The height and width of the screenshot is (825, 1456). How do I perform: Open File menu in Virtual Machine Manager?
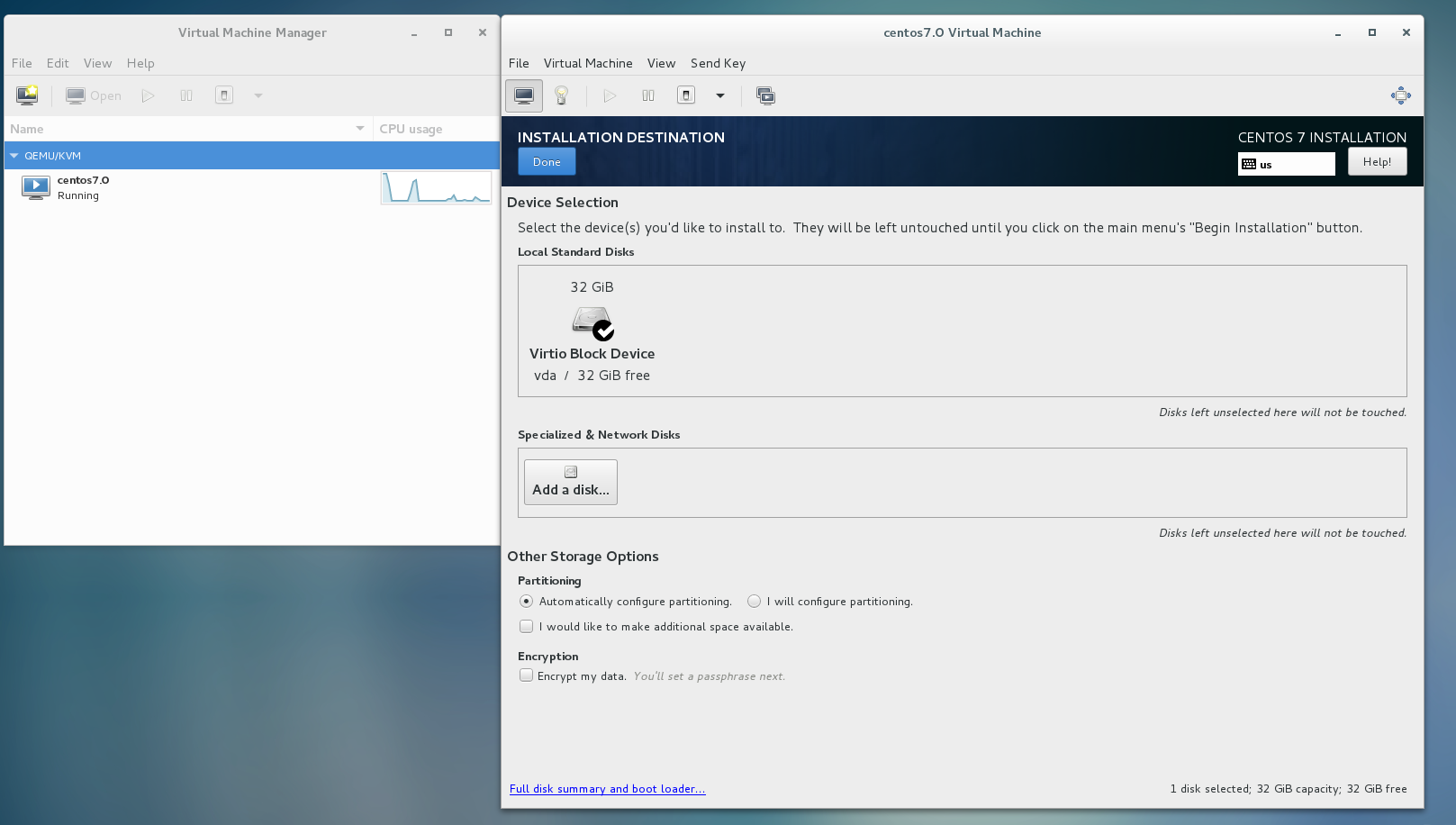pos(22,63)
